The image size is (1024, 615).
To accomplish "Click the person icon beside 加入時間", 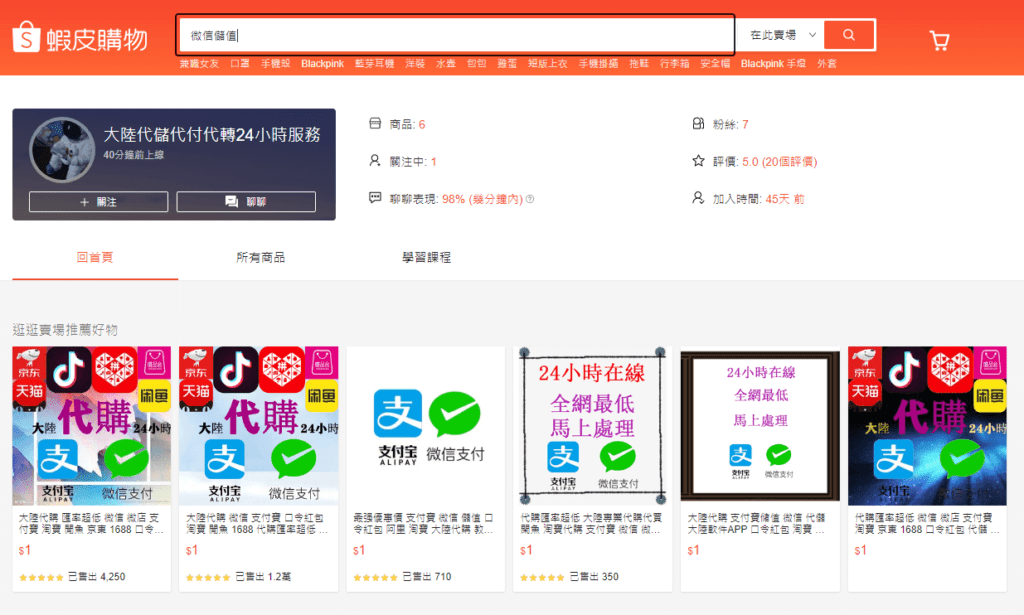I will (x=698, y=198).
